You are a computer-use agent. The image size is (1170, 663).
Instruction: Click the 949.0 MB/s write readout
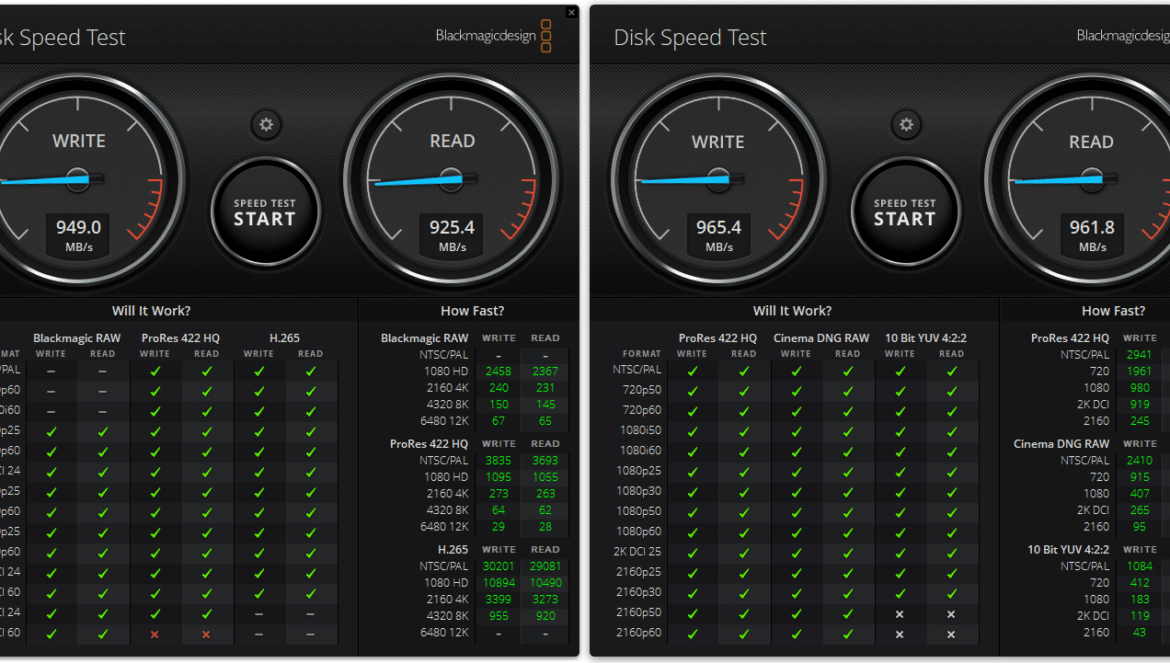tap(78, 235)
